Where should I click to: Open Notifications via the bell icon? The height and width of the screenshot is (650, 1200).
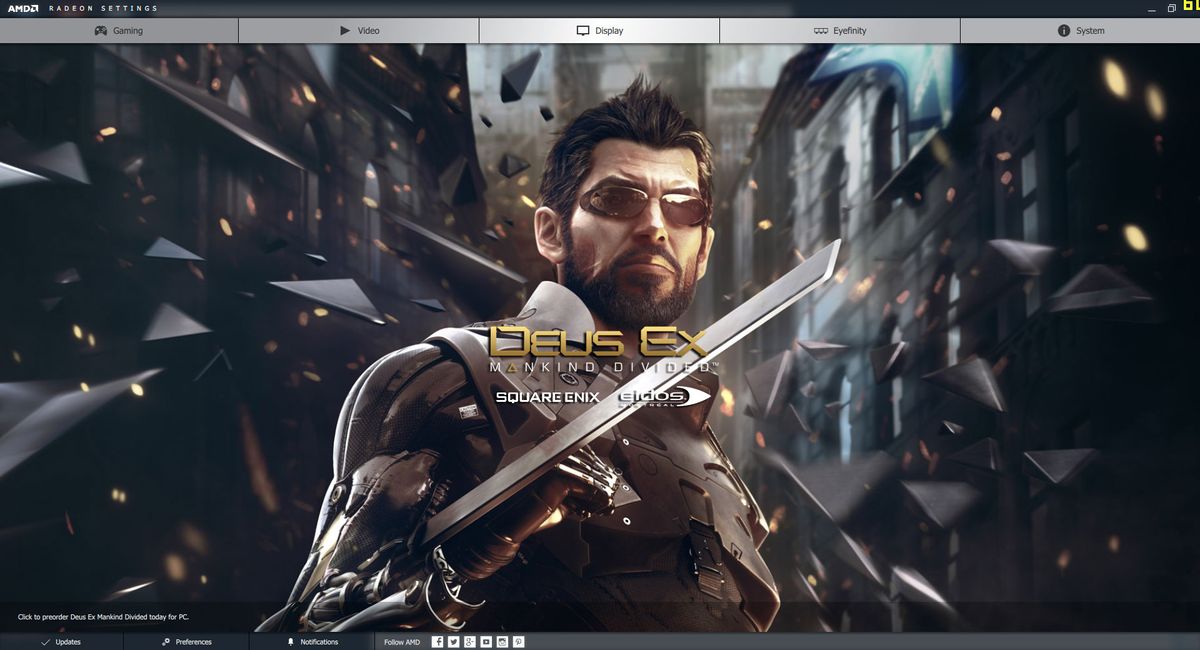click(289, 642)
